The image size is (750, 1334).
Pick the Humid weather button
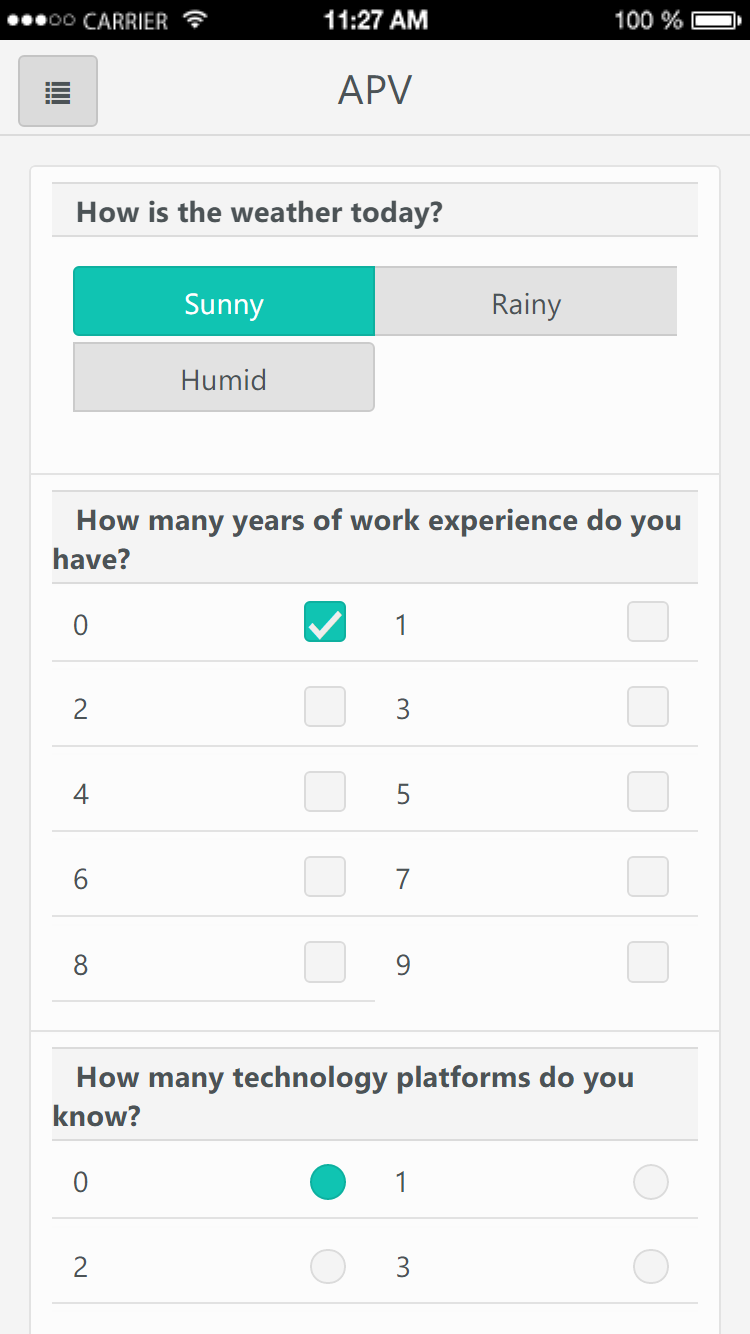click(224, 378)
